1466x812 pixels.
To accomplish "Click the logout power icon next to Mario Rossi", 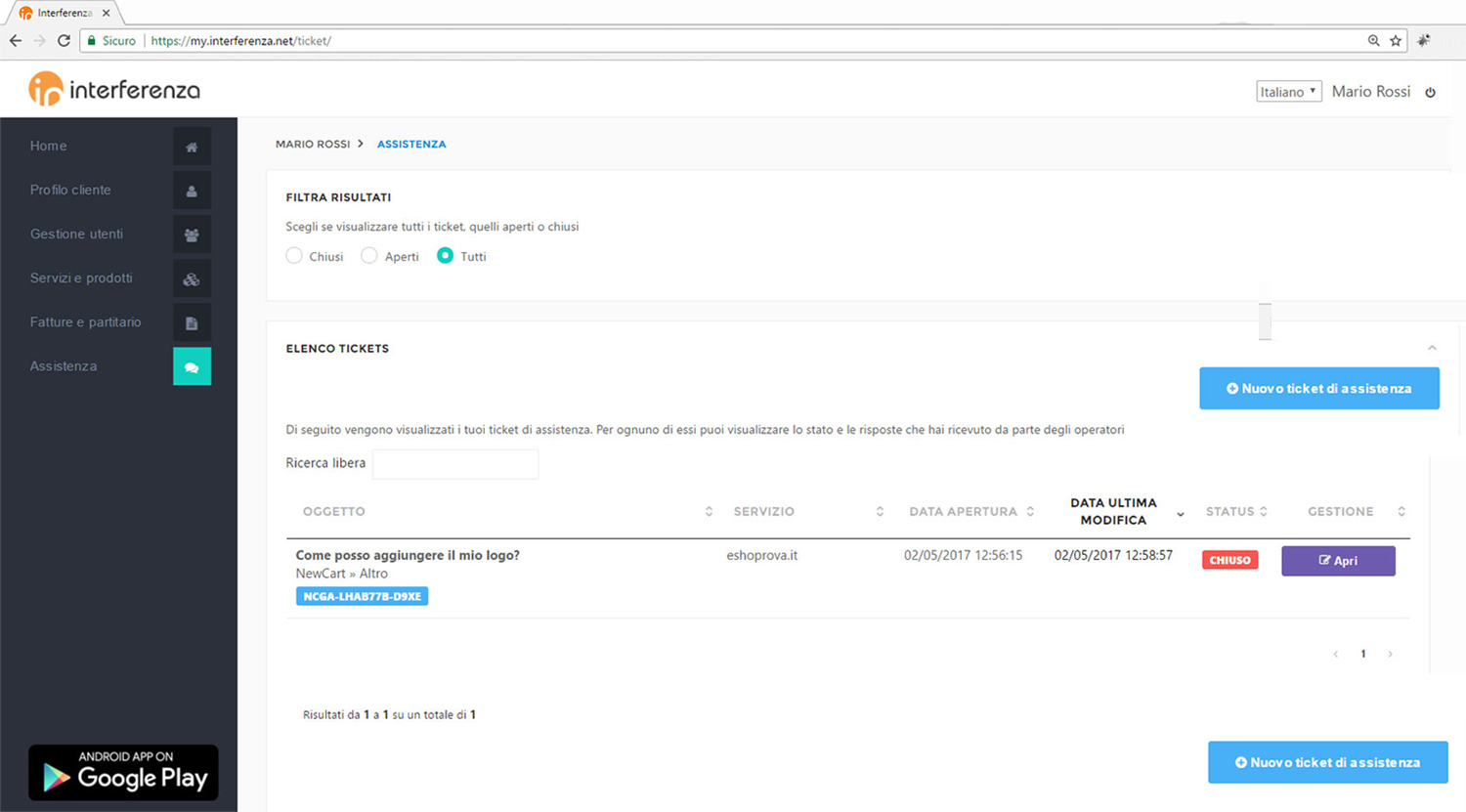I will tap(1430, 92).
